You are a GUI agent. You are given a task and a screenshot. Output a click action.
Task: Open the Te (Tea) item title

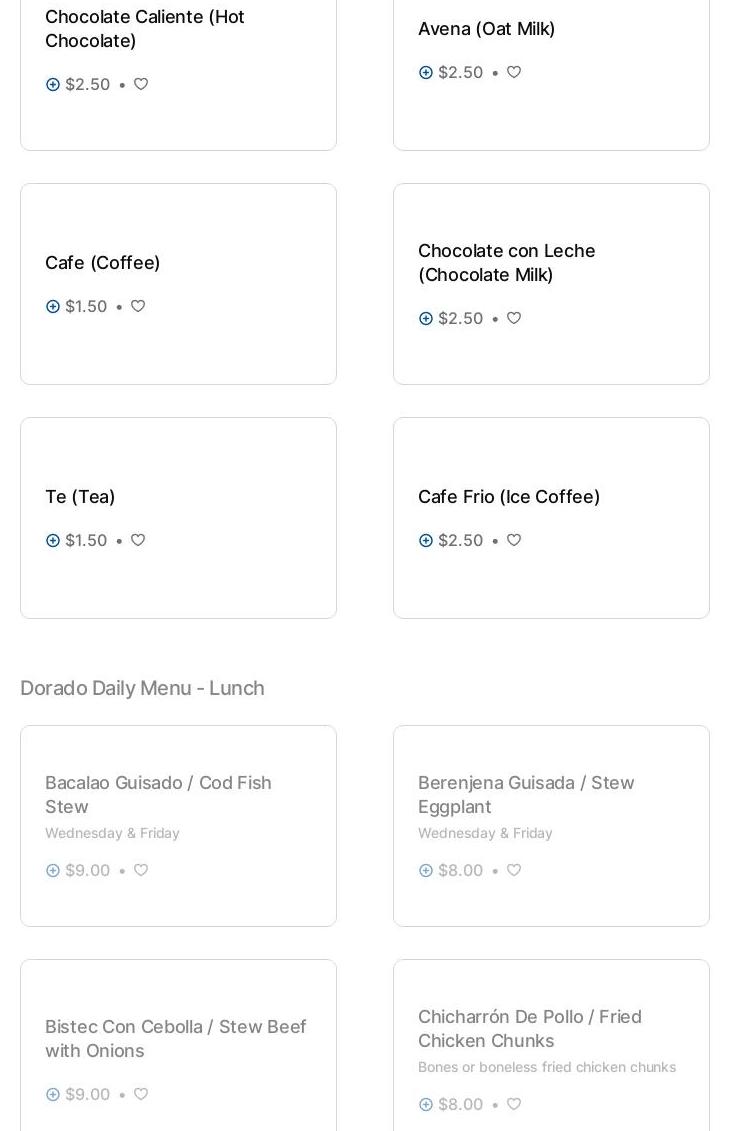[x=80, y=497]
